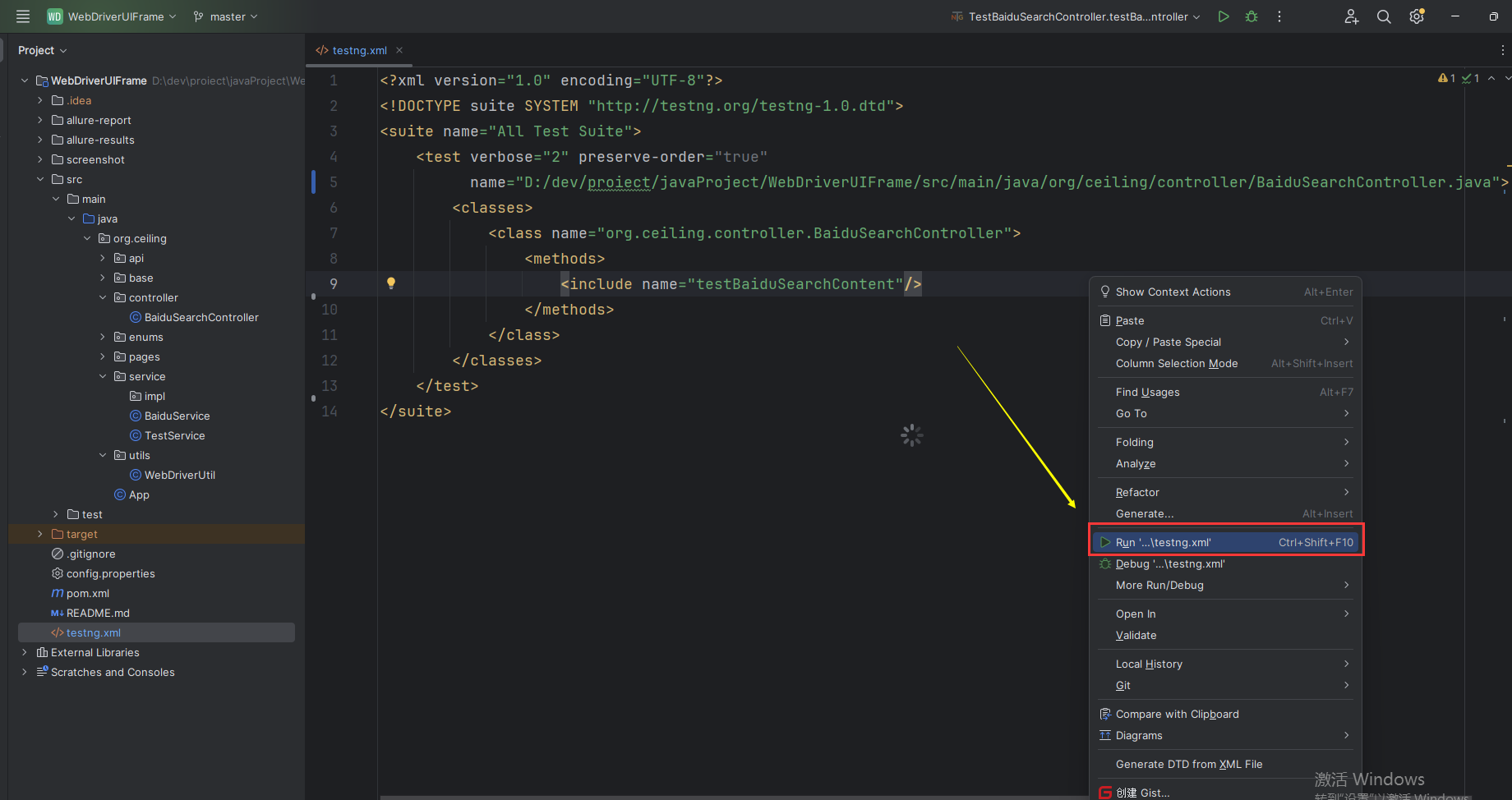Expand the External Libraries node
This screenshot has width=1512, height=800.
point(24,652)
